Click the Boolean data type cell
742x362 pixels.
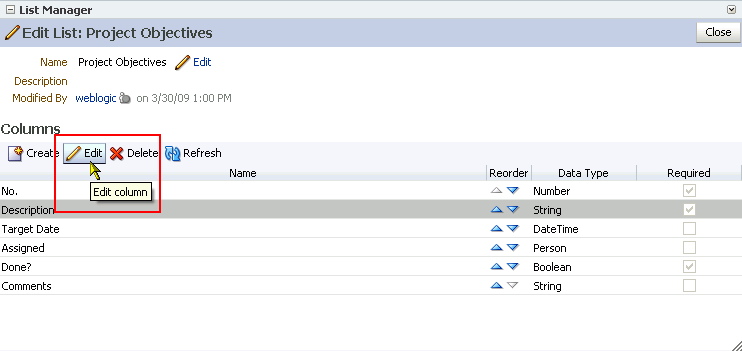(552, 267)
